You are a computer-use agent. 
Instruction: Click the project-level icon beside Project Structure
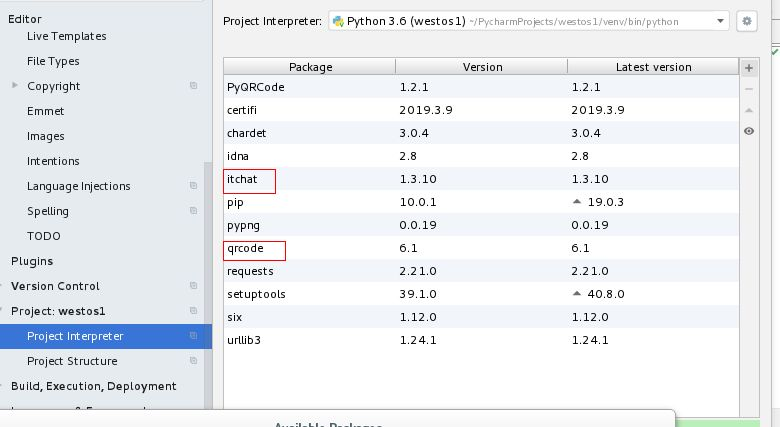click(193, 361)
